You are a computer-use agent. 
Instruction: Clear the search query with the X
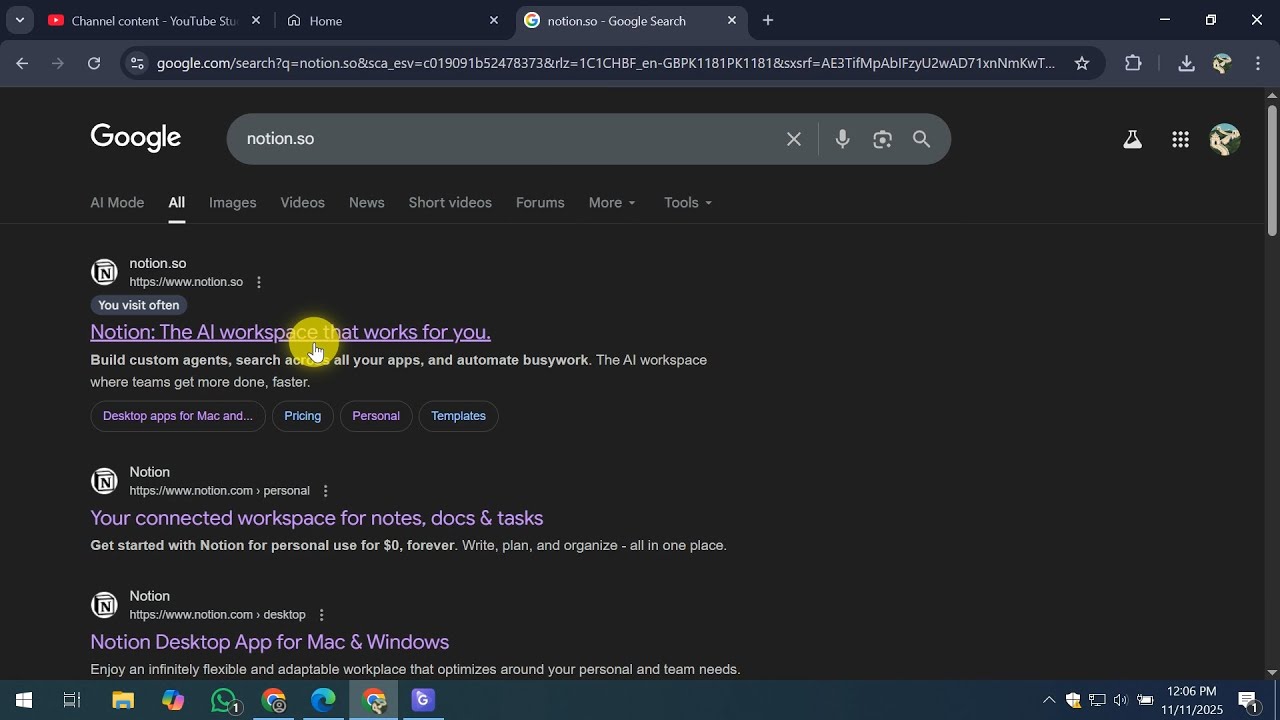(x=794, y=139)
